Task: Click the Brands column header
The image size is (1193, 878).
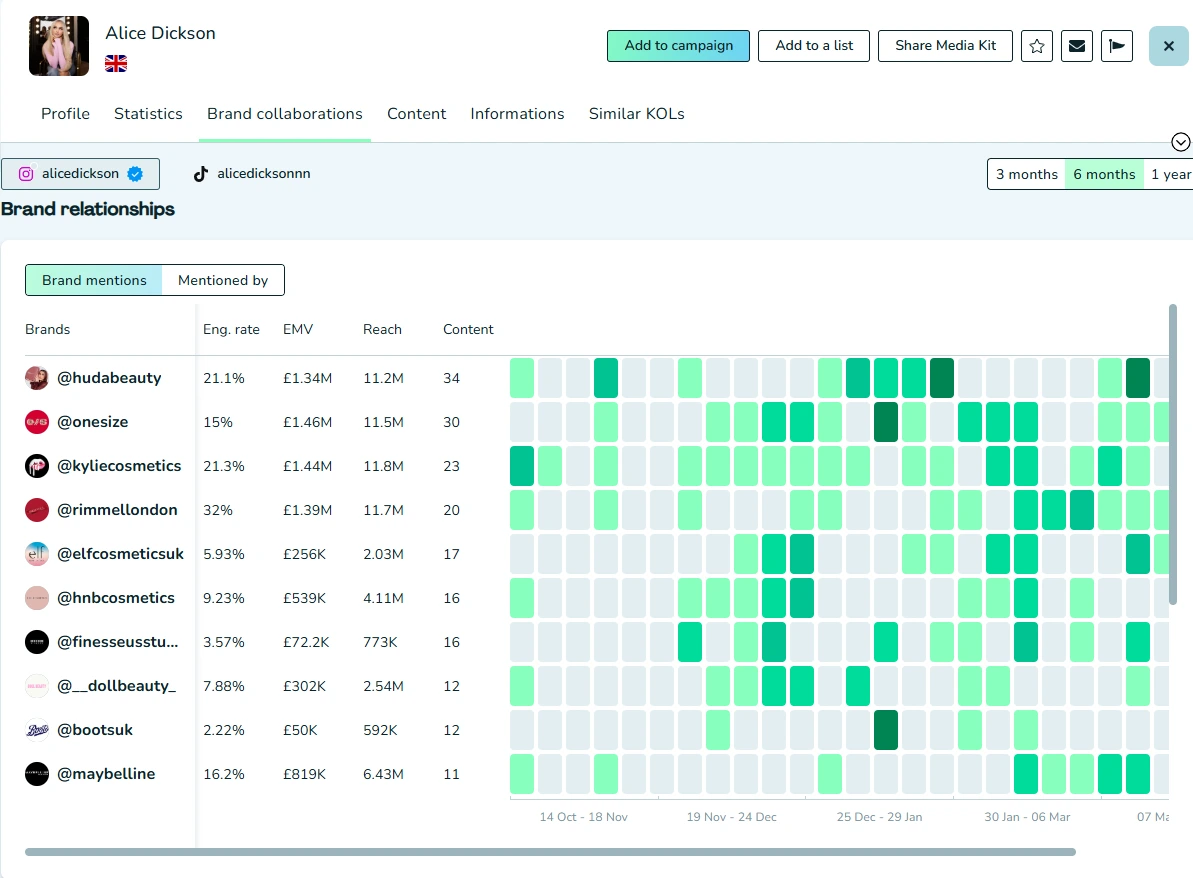Action: pyautogui.click(x=47, y=329)
